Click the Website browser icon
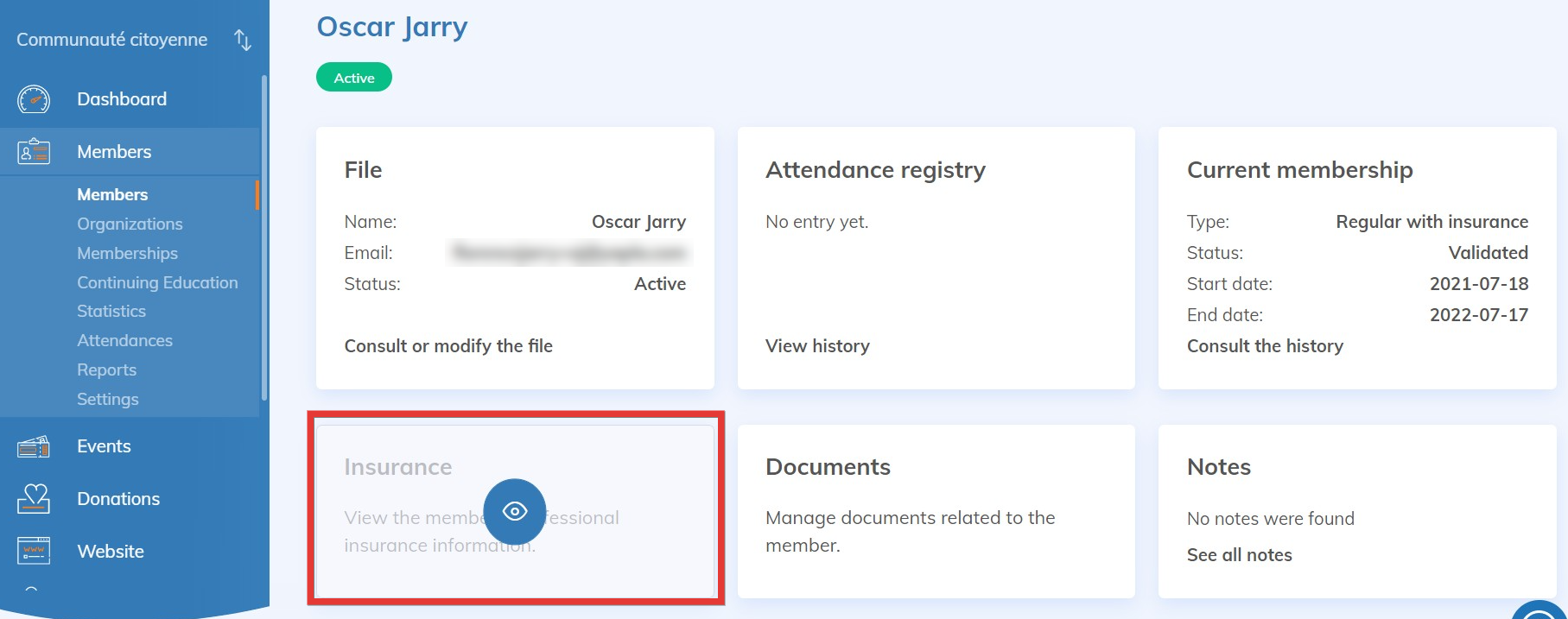The height and width of the screenshot is (619, 1568). (34, 551)
